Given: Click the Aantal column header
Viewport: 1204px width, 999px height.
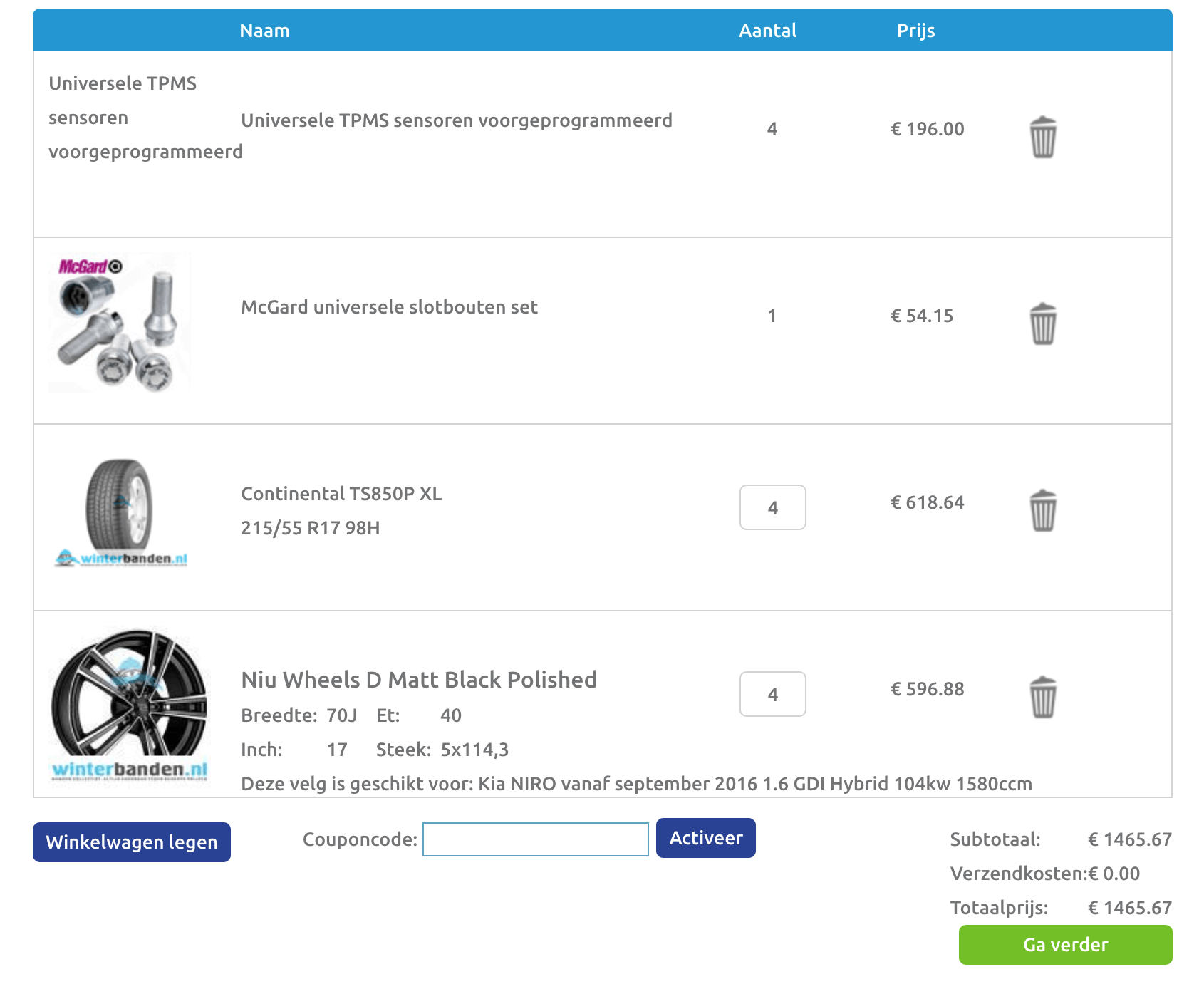Looking at the screenshot, I should [767, 31].
